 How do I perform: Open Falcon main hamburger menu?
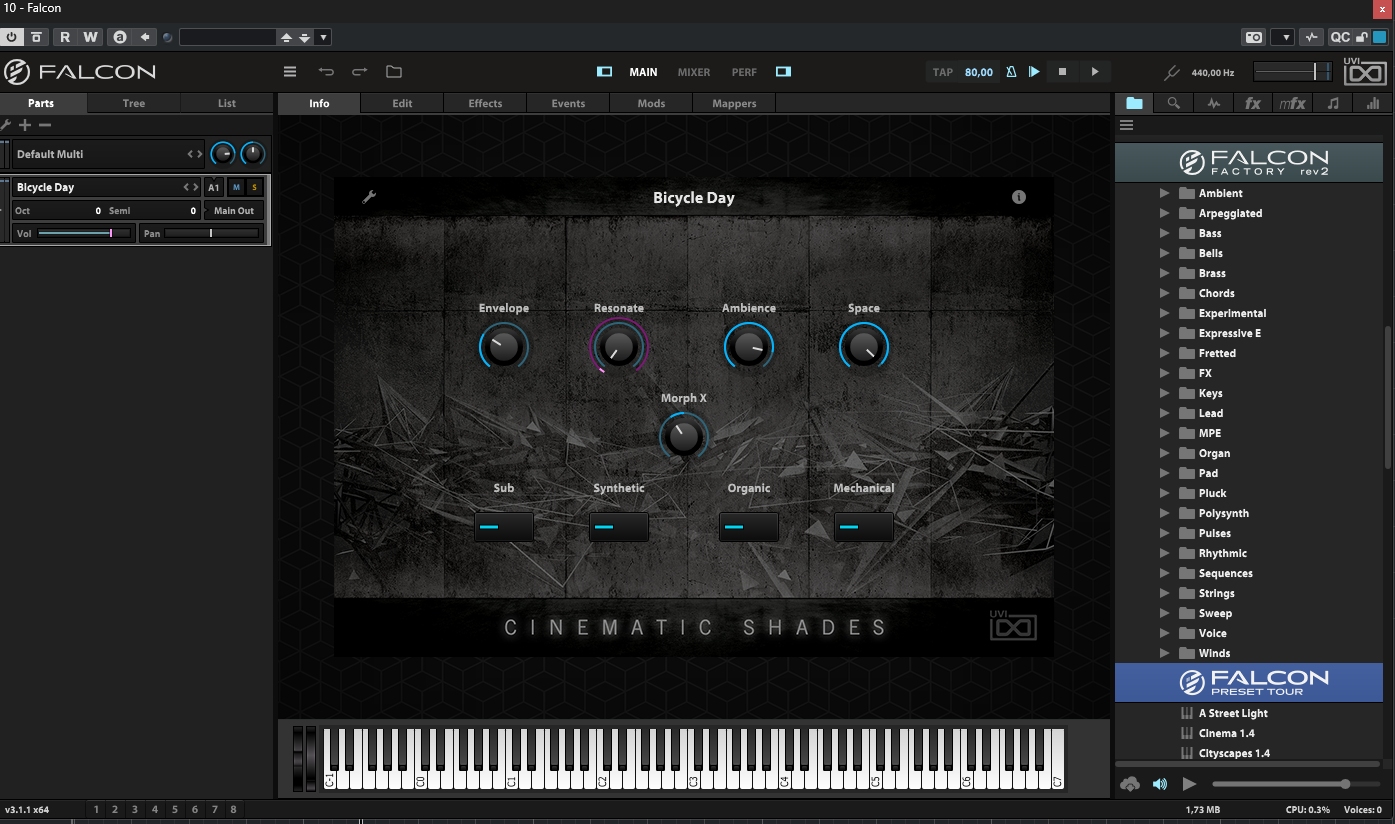pyautogui.click(x=290, y=72)
